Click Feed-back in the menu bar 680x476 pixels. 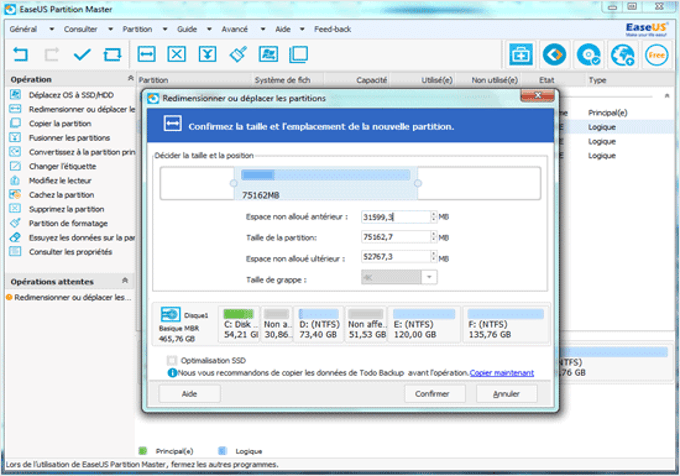(332, 29)
